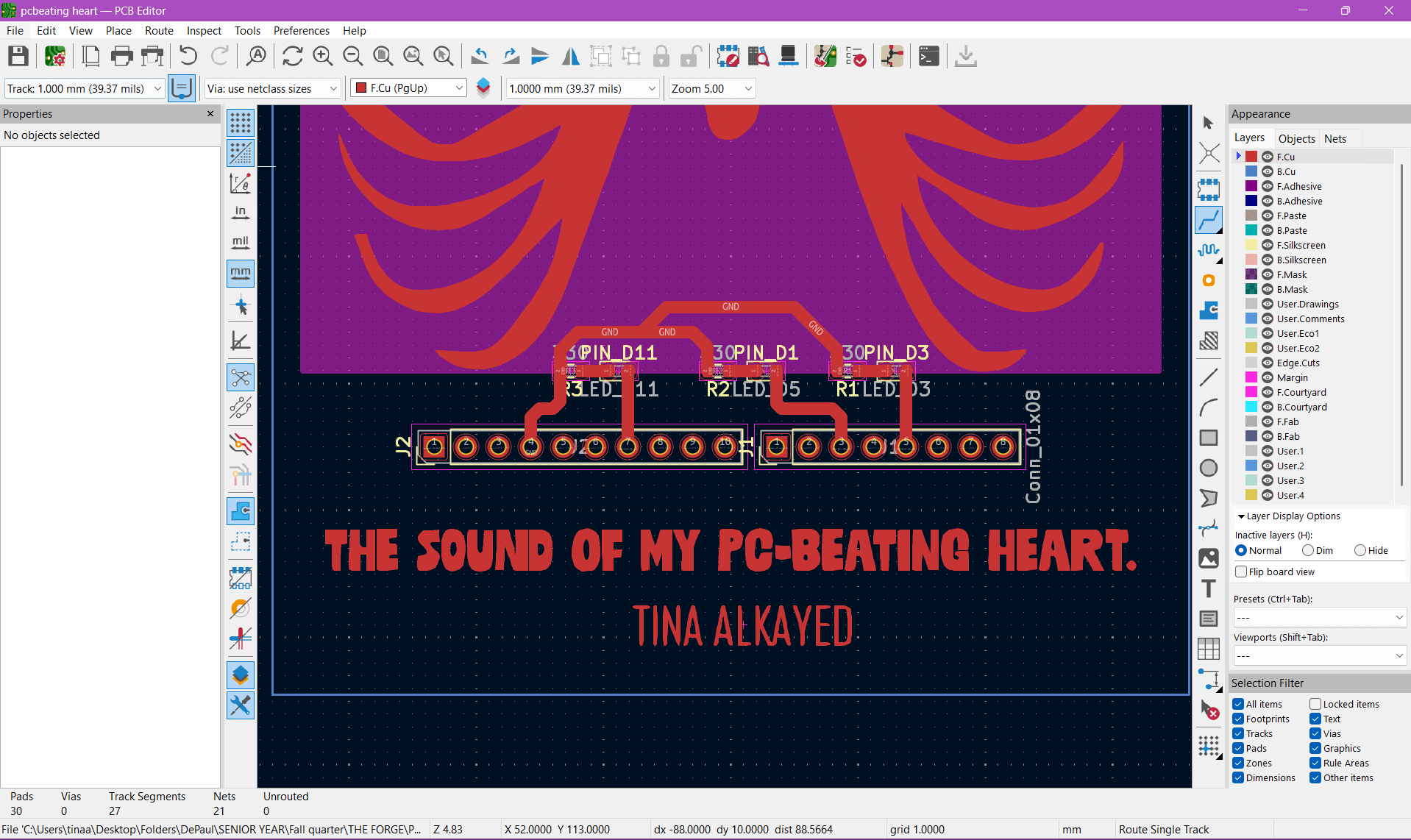The height and width of the screenshot is (840, 1411).
Task: Toggle visibility of the F.Silkscreen layer
Action: pyautogui.click(x=1268, y=245)
